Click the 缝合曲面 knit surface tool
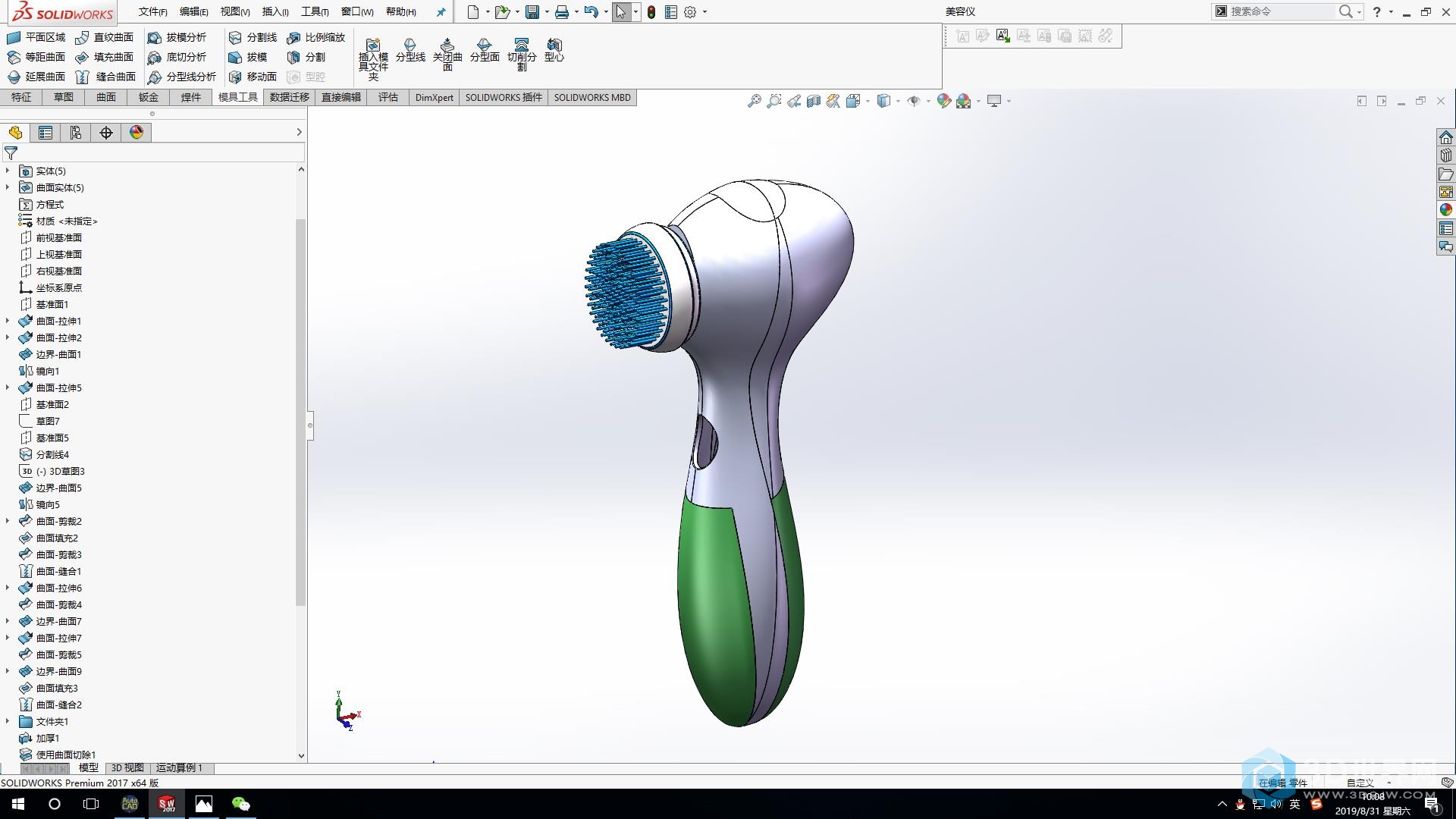Viewport: 1456px width, 819px height. (105, 77)
